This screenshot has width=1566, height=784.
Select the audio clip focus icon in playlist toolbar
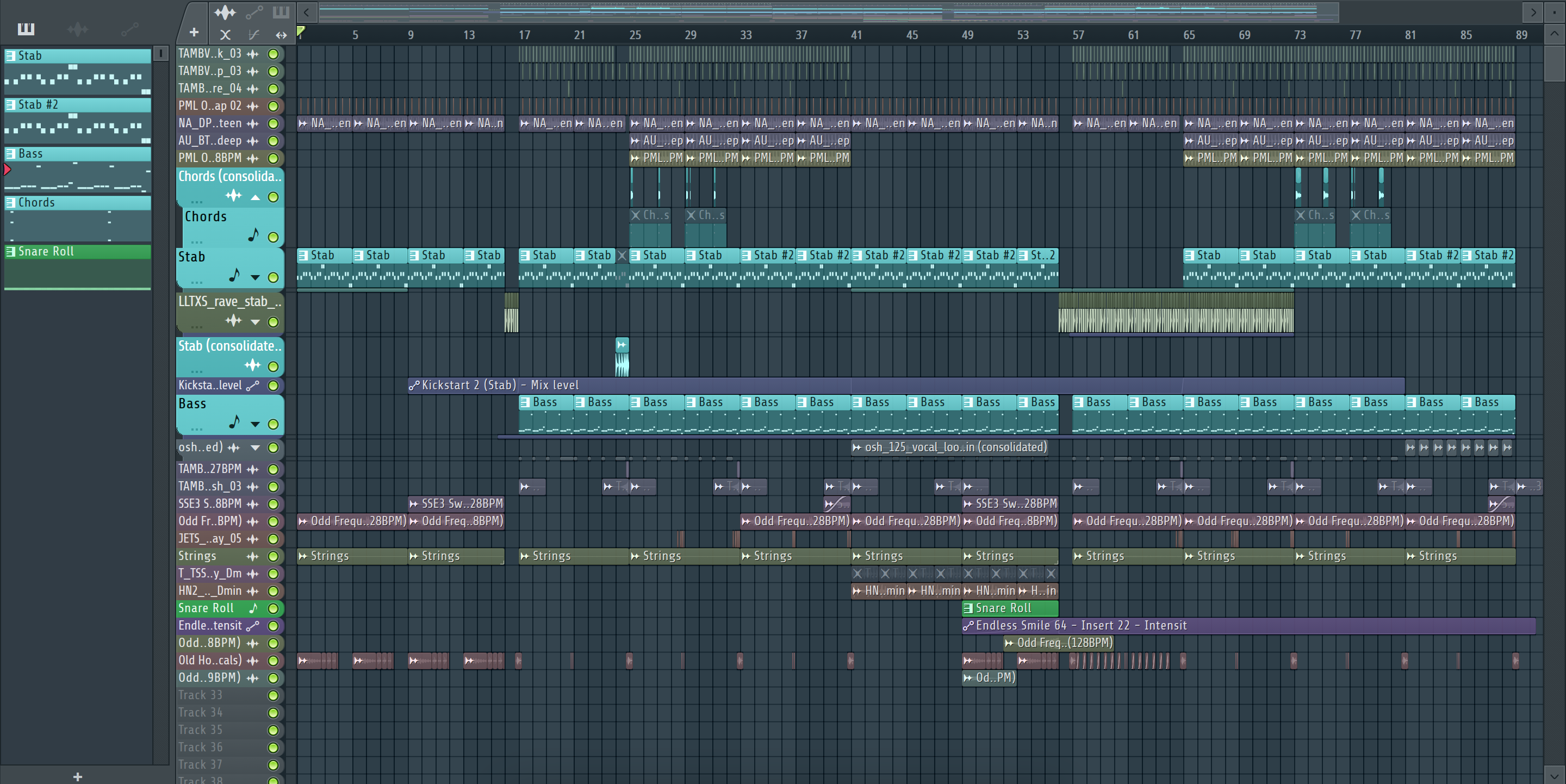225,12
